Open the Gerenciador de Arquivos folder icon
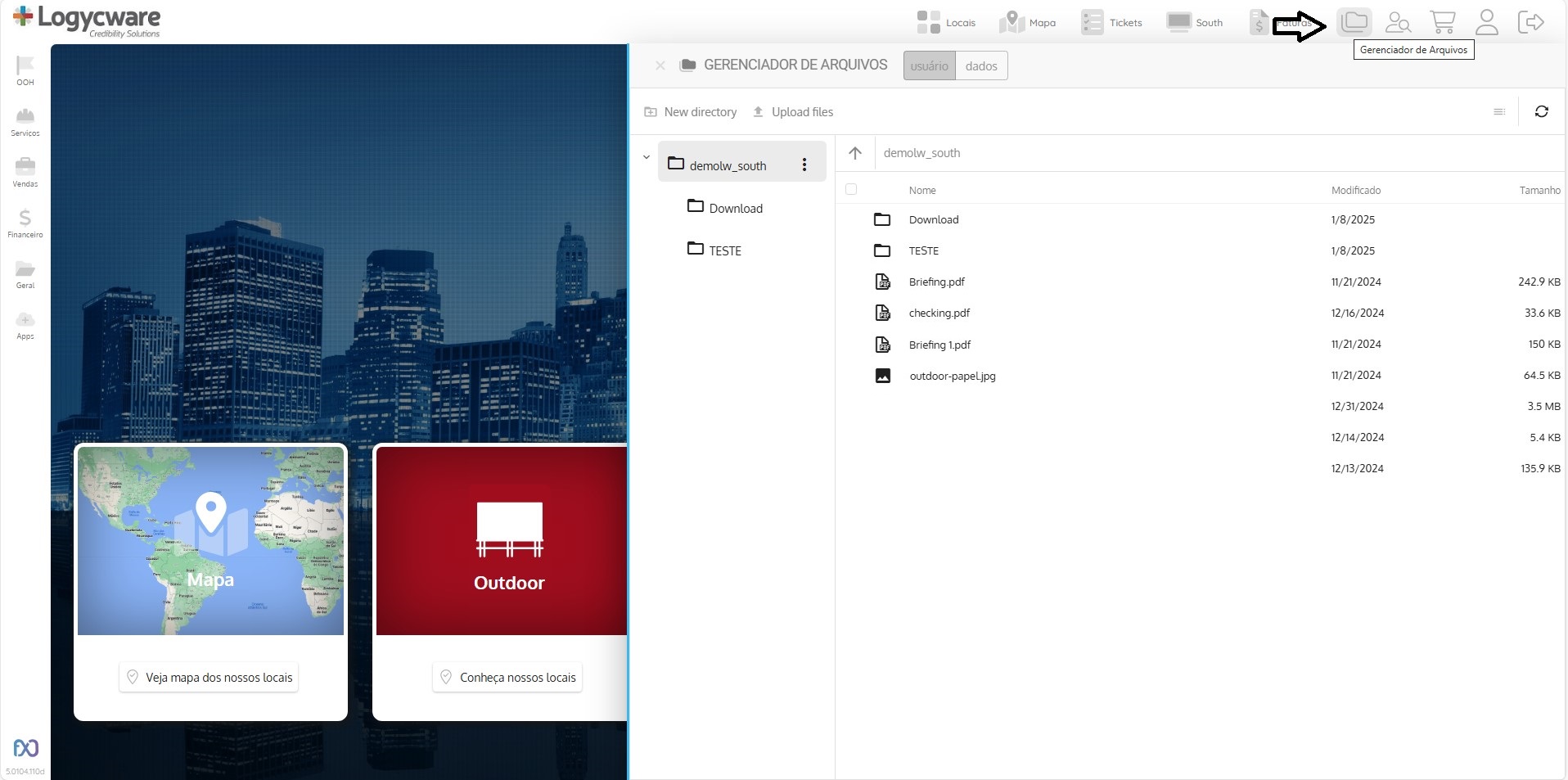Screen dimensions: 1568x780 tap(1354, 21)
